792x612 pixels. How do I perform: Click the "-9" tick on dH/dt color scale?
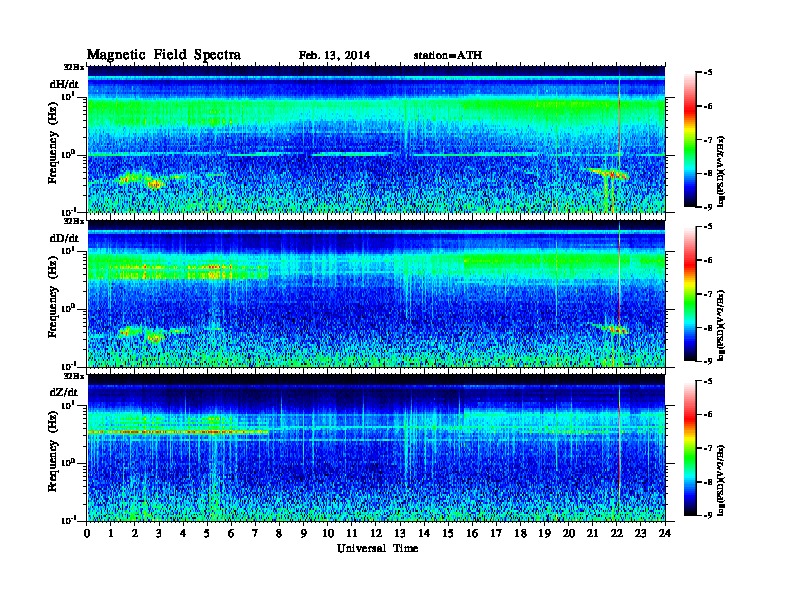click(x=708, y=207)
